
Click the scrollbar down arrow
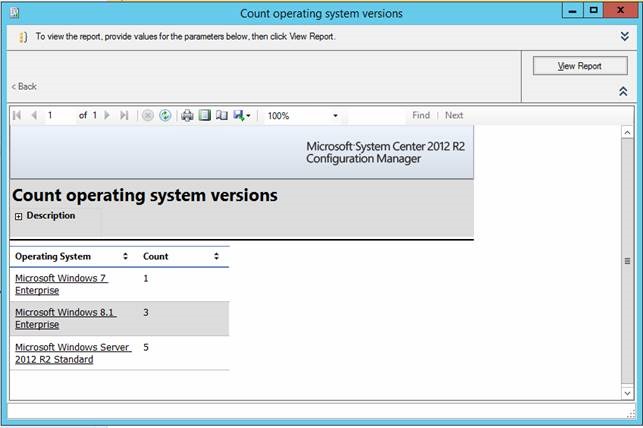pos(627,393)
